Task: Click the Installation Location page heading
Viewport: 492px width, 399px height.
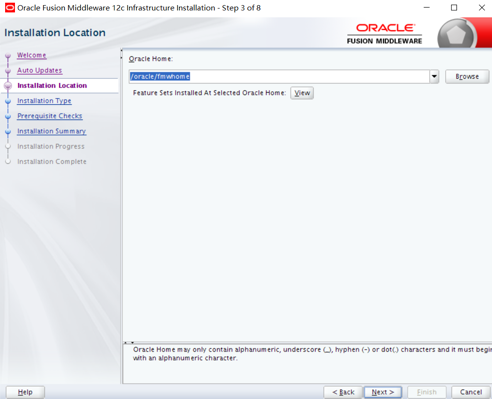Action: click(x=55, y=33)
